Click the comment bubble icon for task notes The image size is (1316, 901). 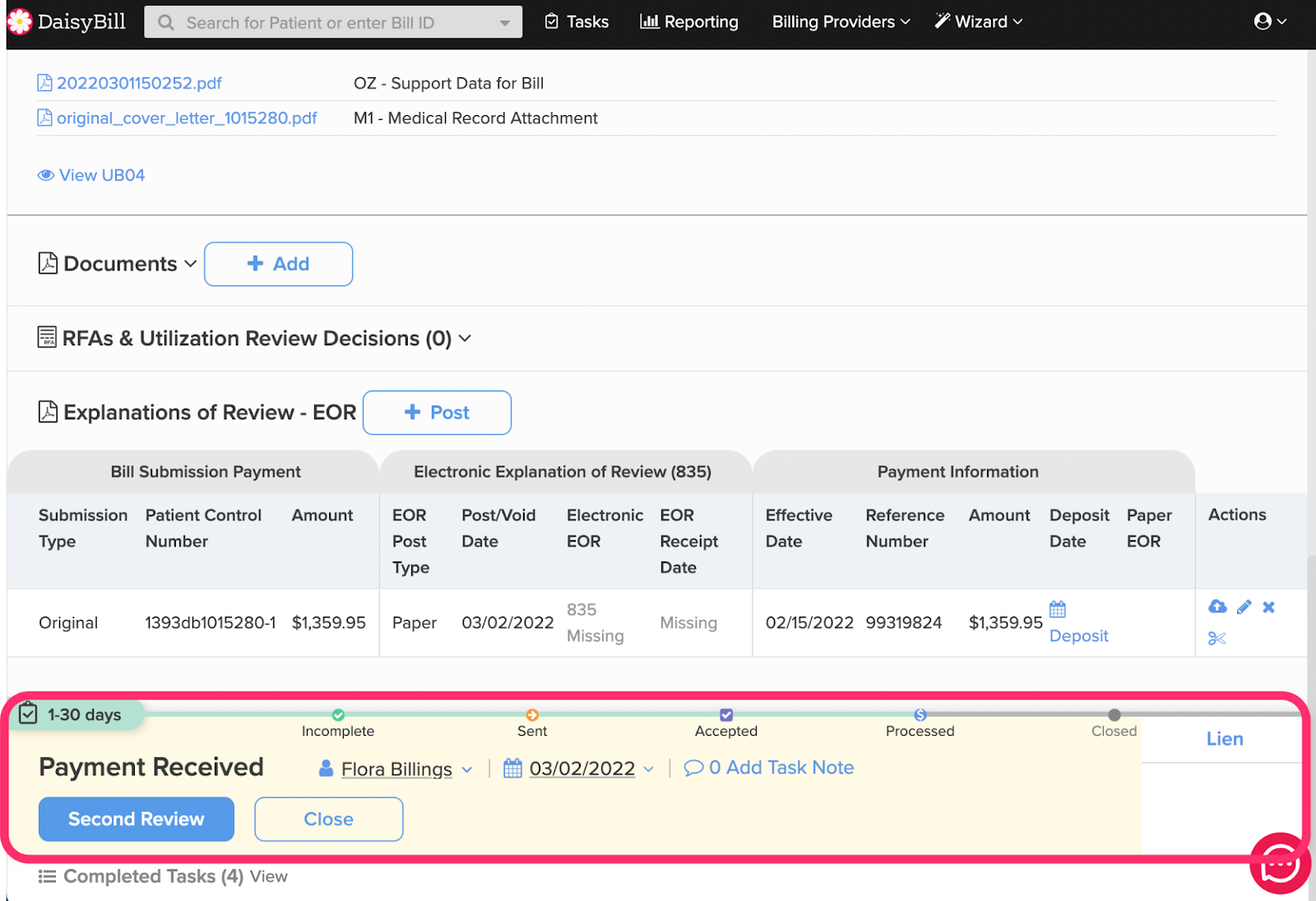tap(693, 768)
